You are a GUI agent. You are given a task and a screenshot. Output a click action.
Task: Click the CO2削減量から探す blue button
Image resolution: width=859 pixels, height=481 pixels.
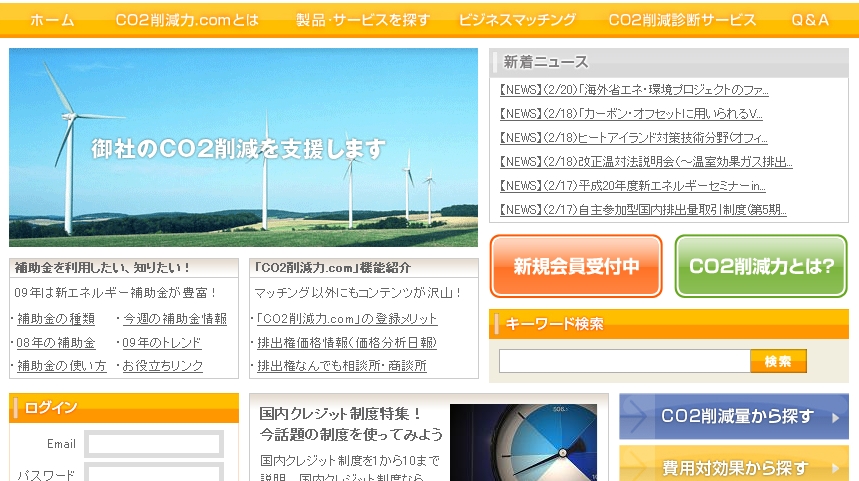point(734,416)
